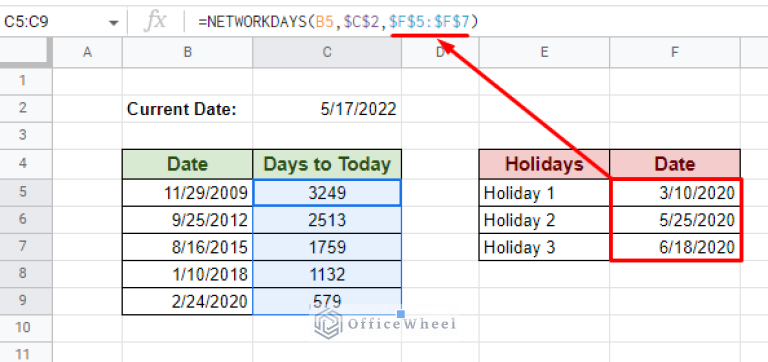The height and width of the screenshot is (362, 768).
Task: Select the date cell 11/29/2009
Action: (188, 193)
